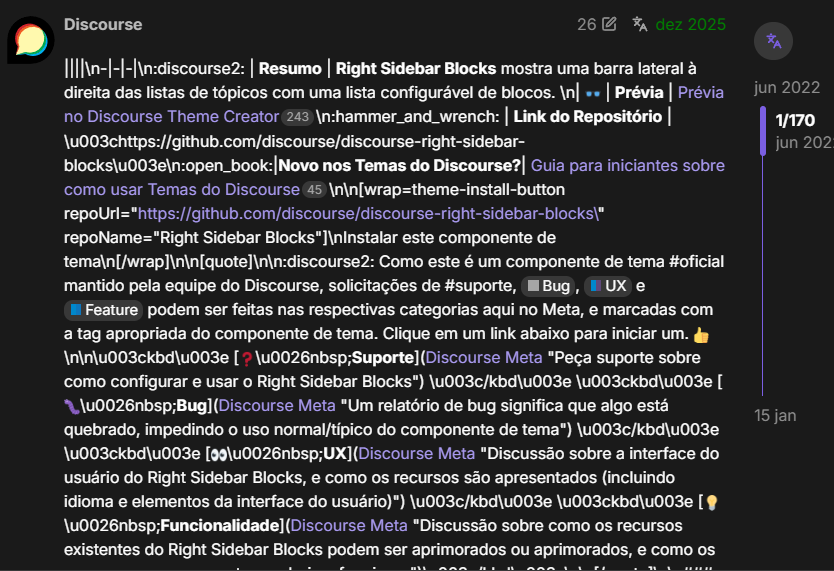Click the timeline scroller handle
The width and height of the screenshot is (834, 571).
[x=763, y=131]
